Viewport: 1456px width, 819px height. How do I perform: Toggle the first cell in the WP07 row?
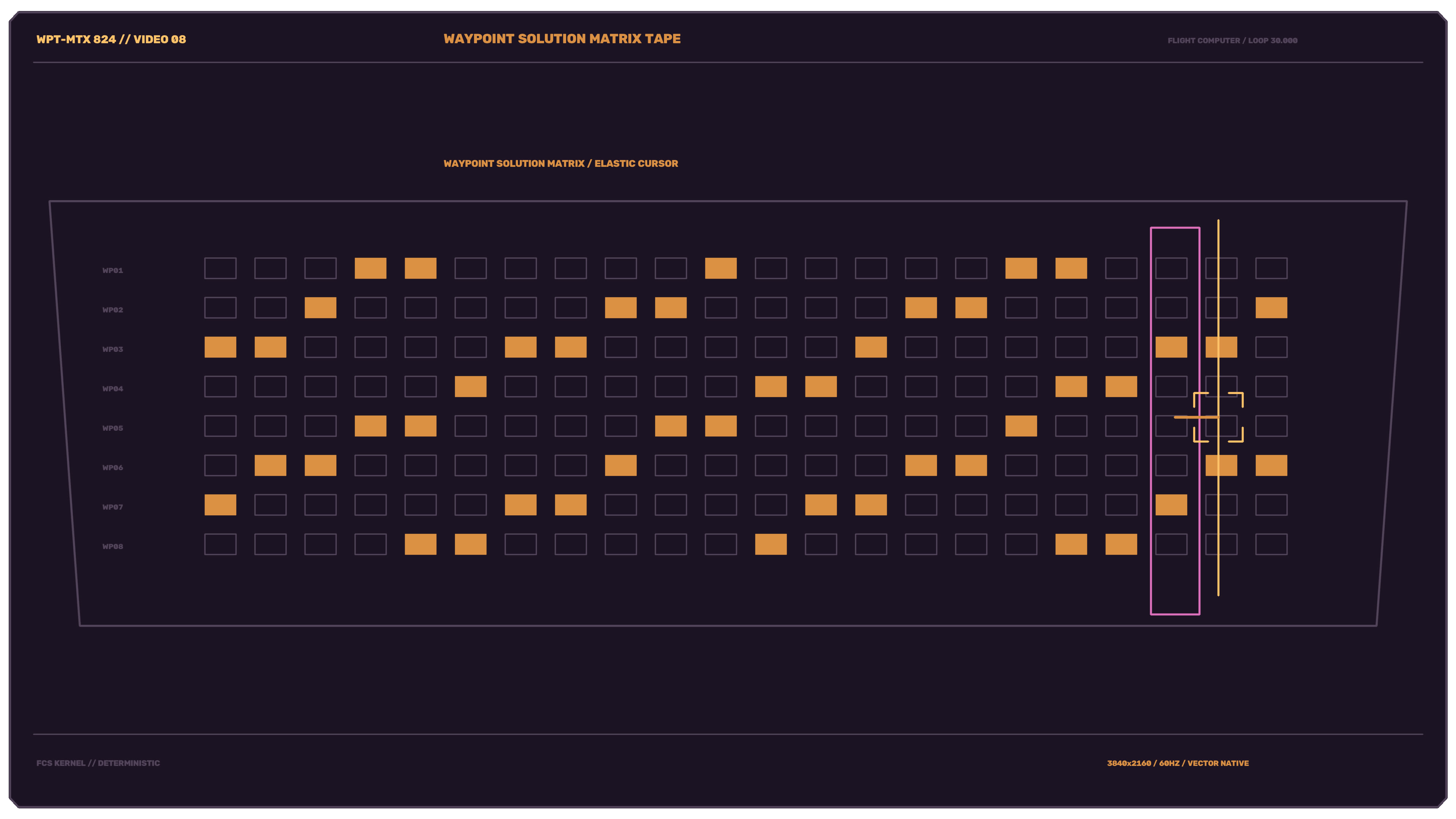pos(220,505)
